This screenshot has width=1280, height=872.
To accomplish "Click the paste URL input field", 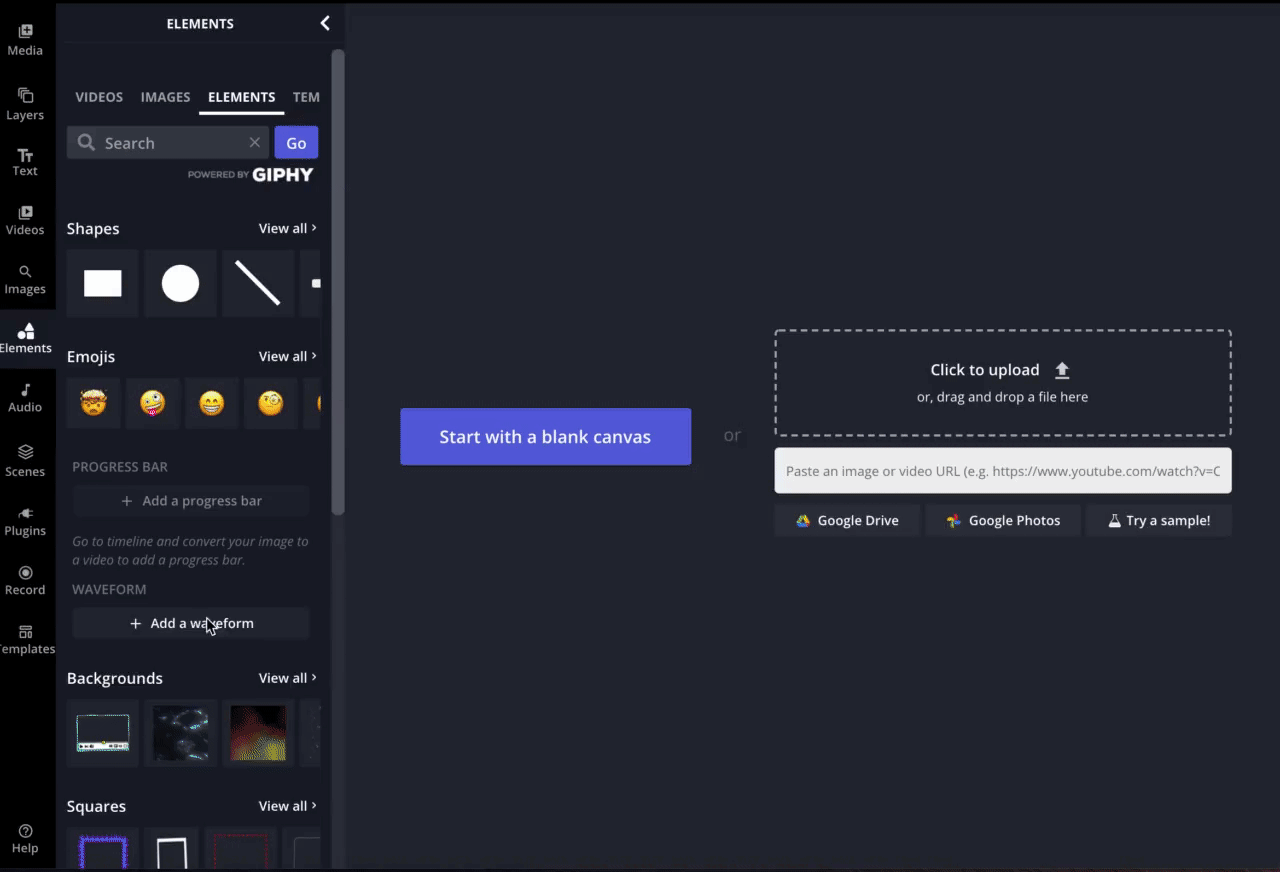I will tap(1003, 471).
